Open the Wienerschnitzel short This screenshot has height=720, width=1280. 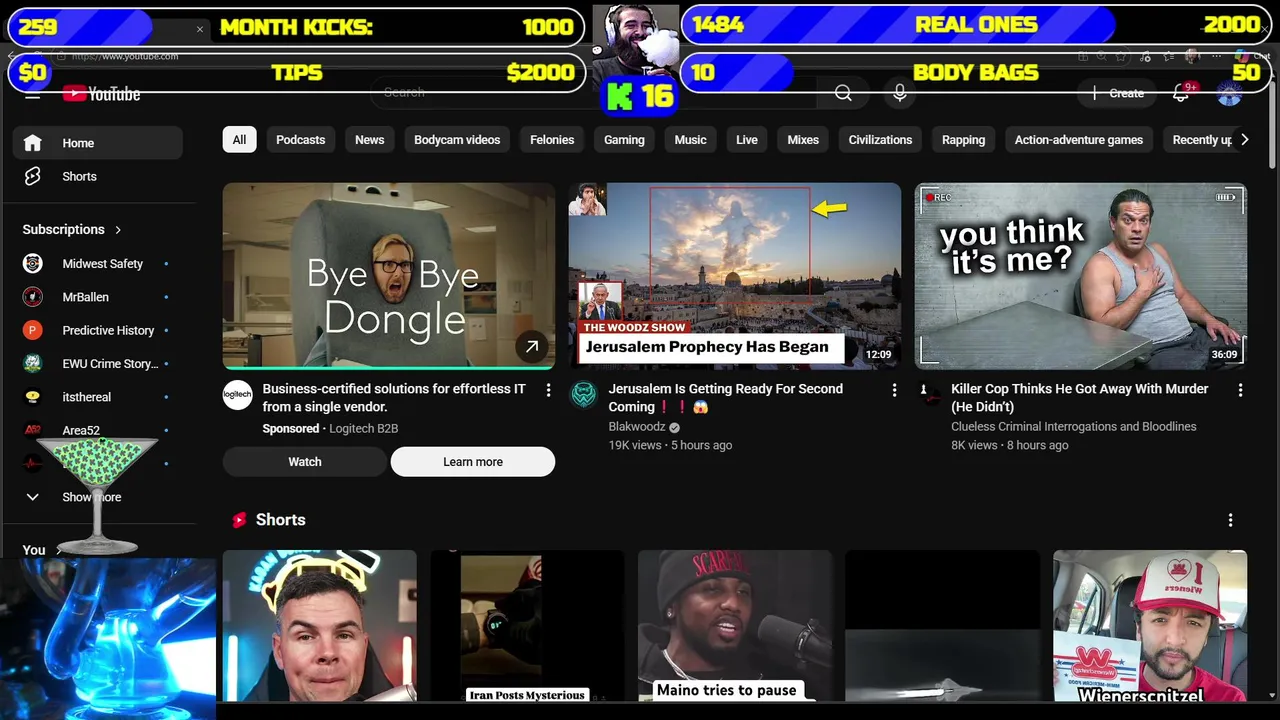(x=1150, y=626)
